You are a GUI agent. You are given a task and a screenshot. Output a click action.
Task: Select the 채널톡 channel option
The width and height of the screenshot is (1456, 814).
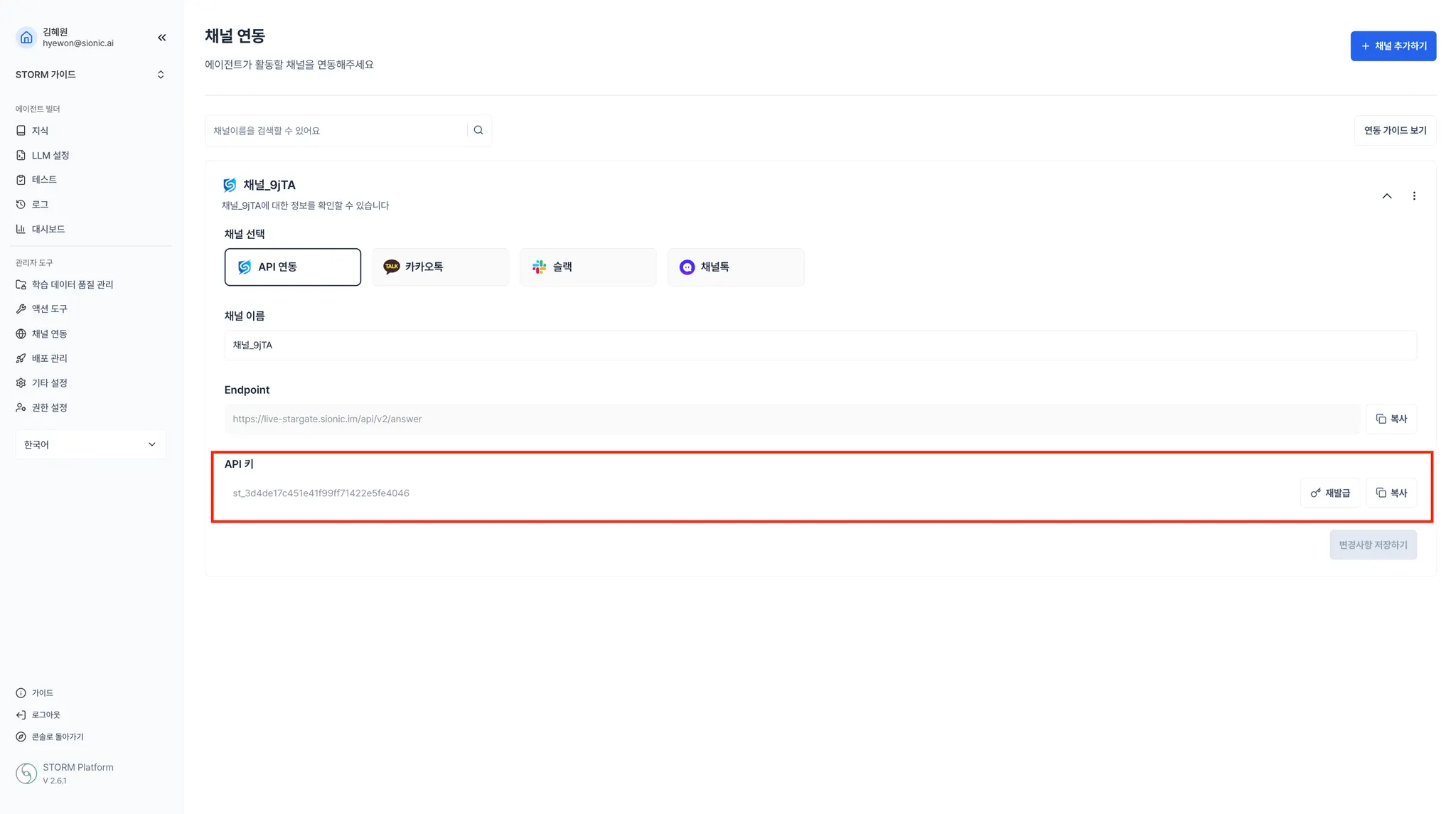(x=735, y=267)
